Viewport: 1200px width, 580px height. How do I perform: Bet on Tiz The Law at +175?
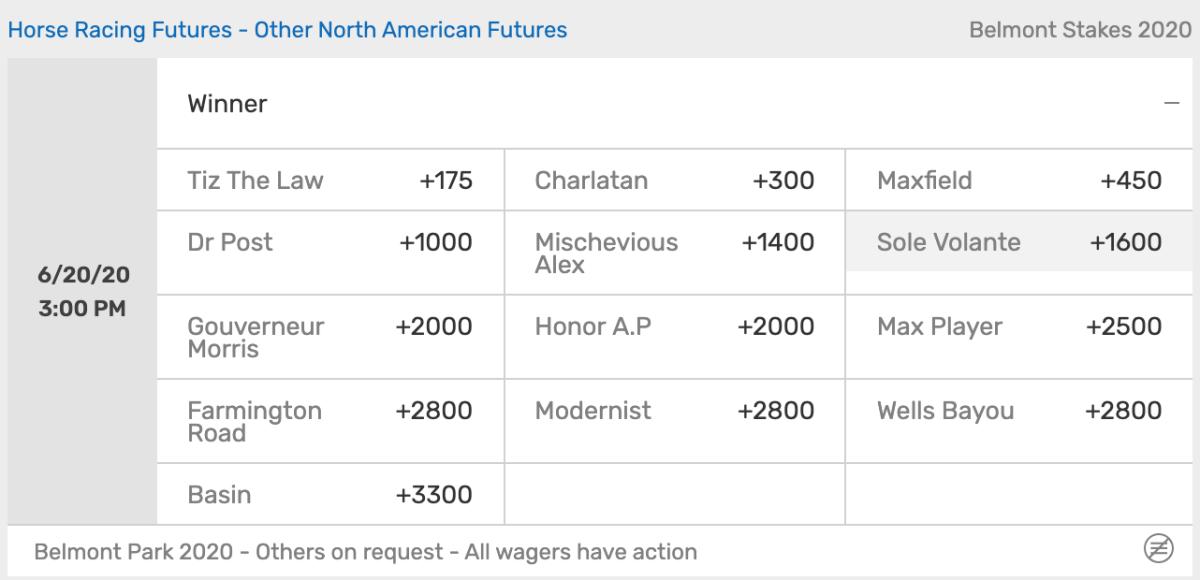[x=330, y=181]
